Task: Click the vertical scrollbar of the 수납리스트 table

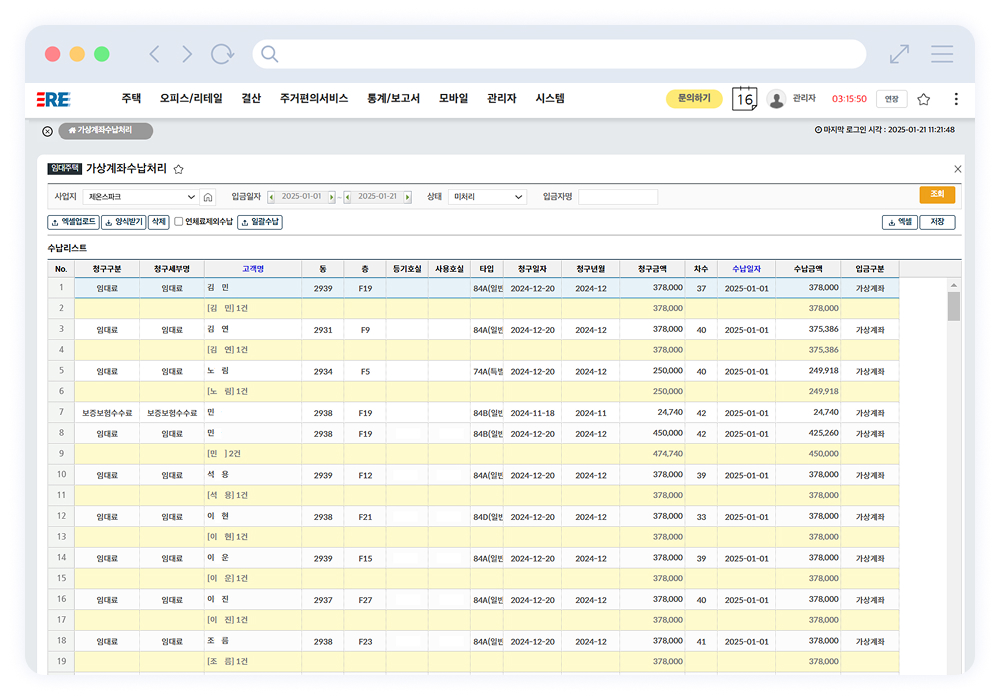Action: pos(953,307)
